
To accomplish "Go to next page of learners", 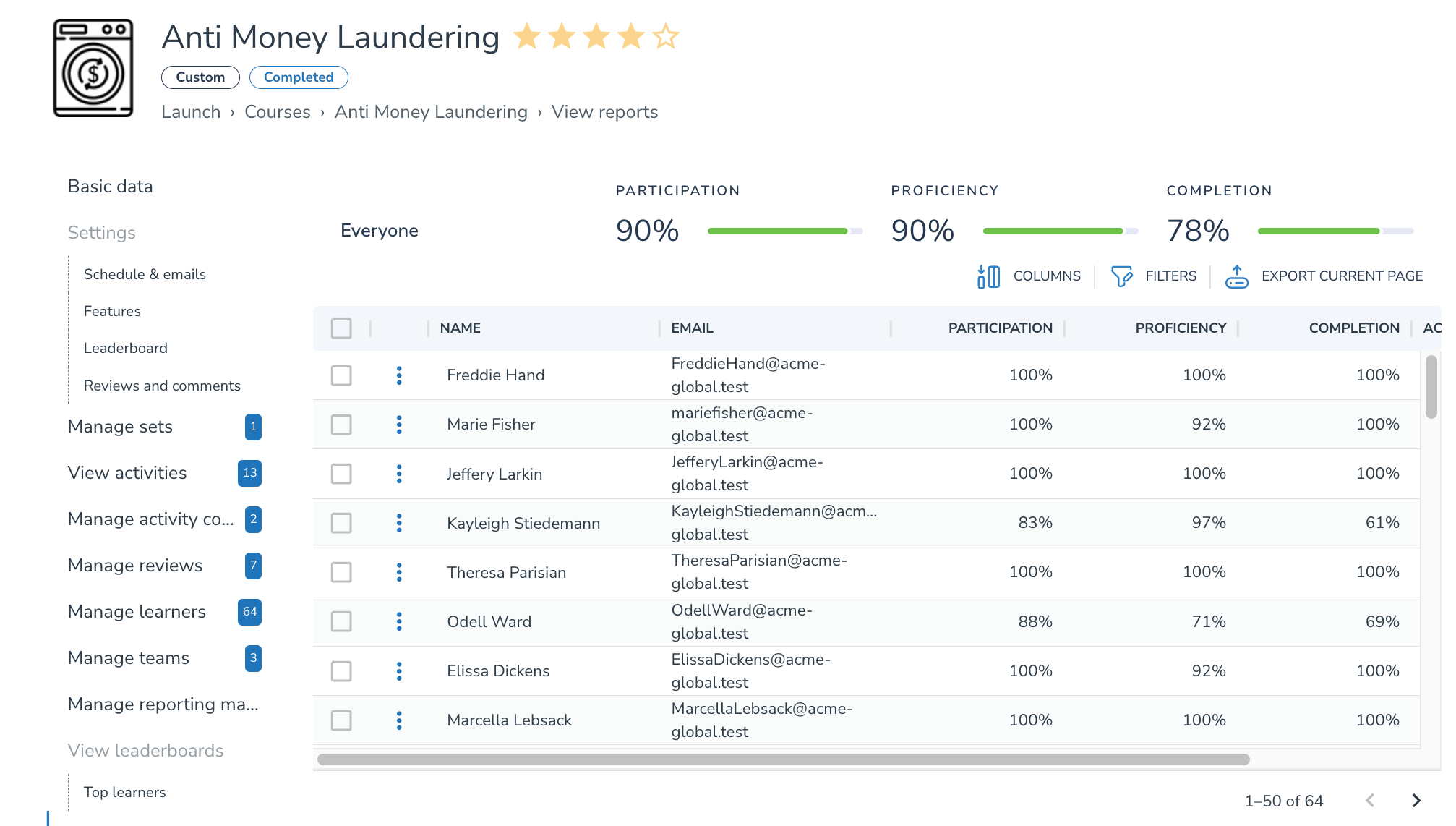I will 1416,801.
